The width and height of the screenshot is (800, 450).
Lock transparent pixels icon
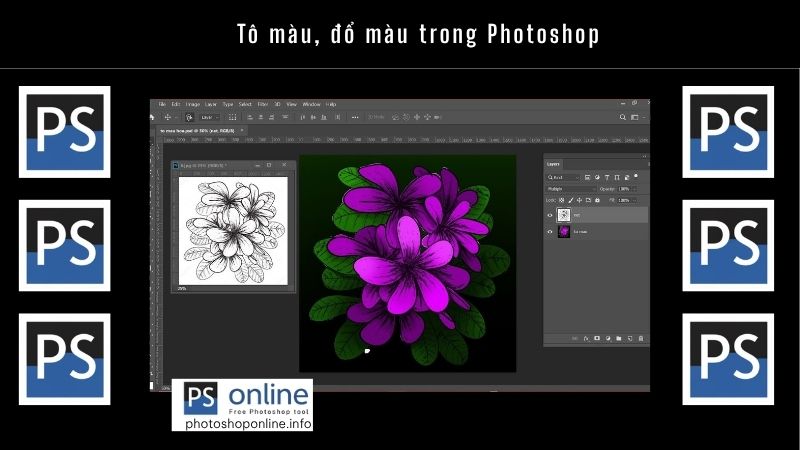(562, 201)
